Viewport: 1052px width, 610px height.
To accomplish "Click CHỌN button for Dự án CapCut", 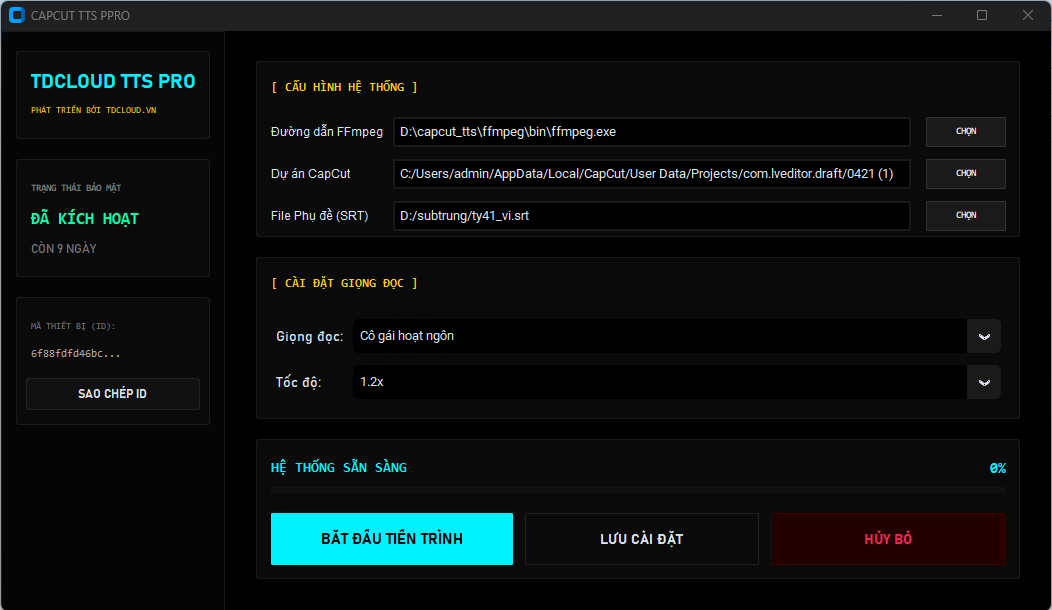I will (965, 174).
